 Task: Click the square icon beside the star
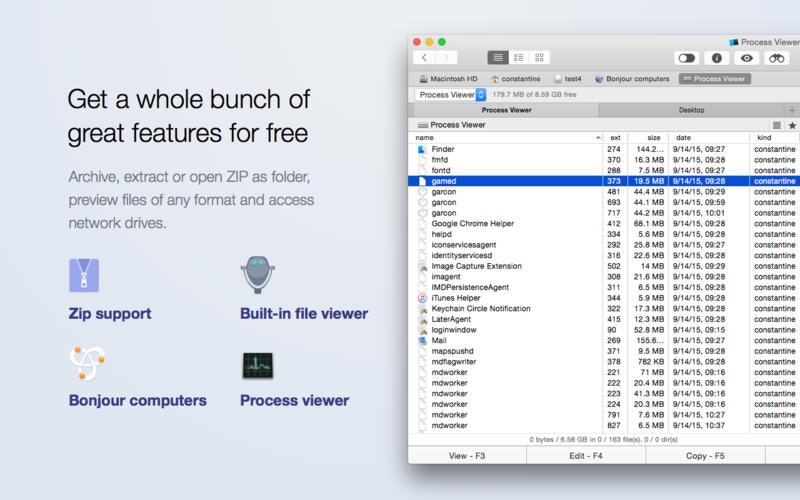coord(777,126)
